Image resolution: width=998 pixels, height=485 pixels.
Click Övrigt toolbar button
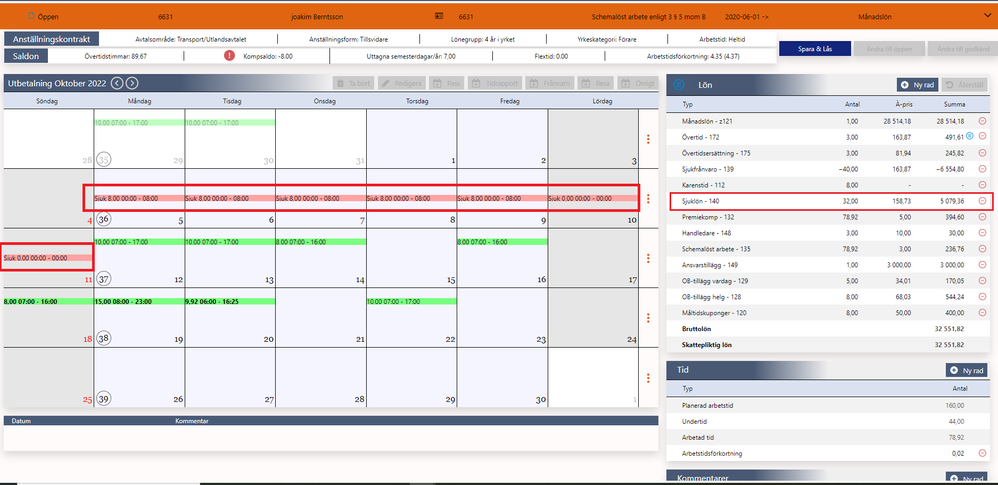click(x=638, y=83)
